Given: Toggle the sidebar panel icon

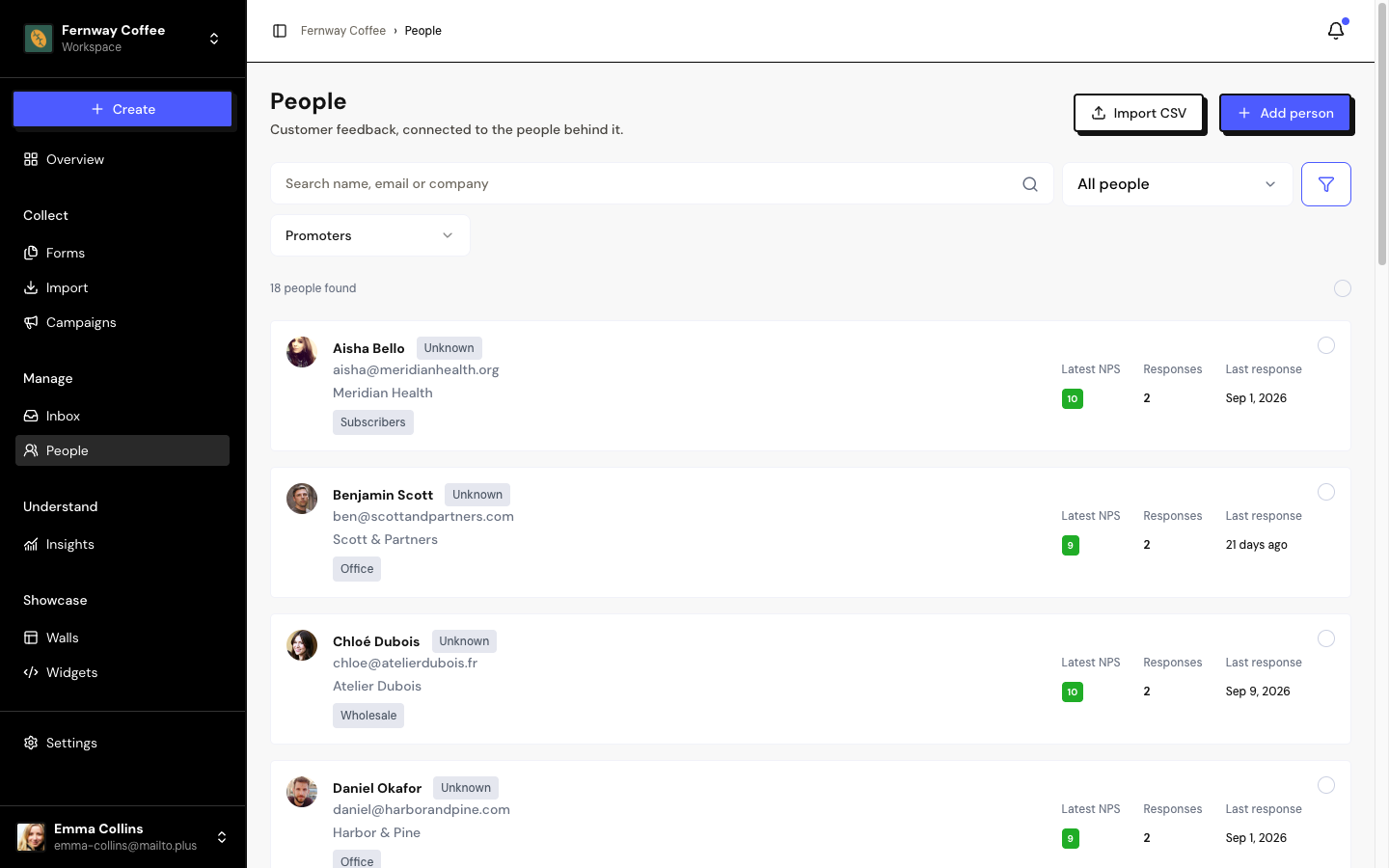Looking at the screenshot, I should 280,31.
